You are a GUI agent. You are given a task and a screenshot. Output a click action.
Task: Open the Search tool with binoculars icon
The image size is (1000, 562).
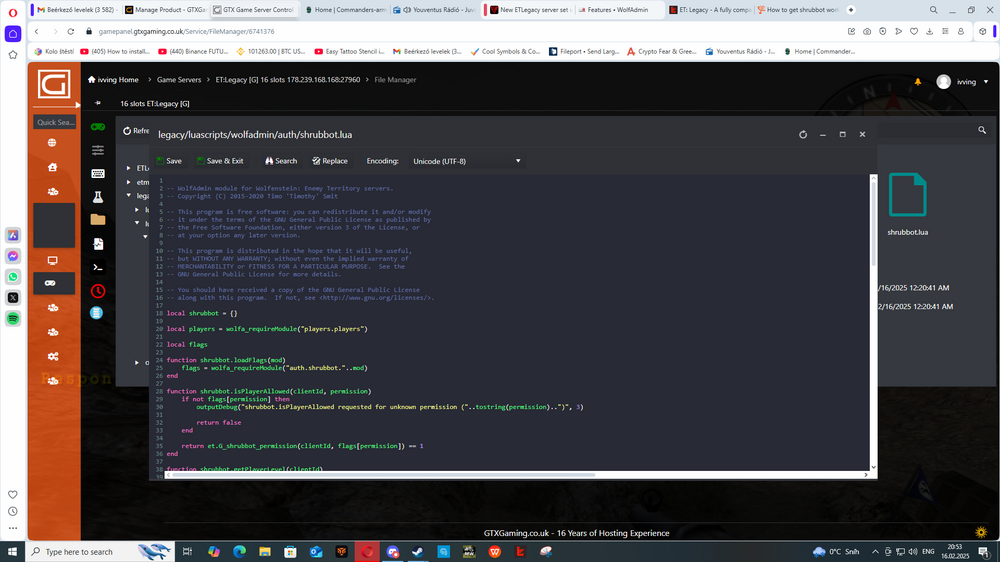[x=281, y=161]
